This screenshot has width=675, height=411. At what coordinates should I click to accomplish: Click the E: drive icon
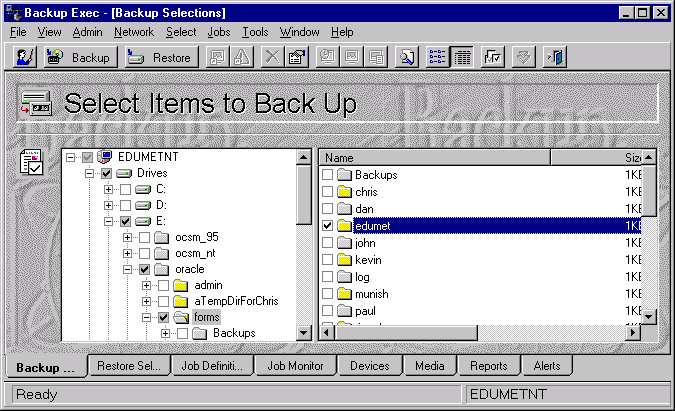tap(143, 221)
